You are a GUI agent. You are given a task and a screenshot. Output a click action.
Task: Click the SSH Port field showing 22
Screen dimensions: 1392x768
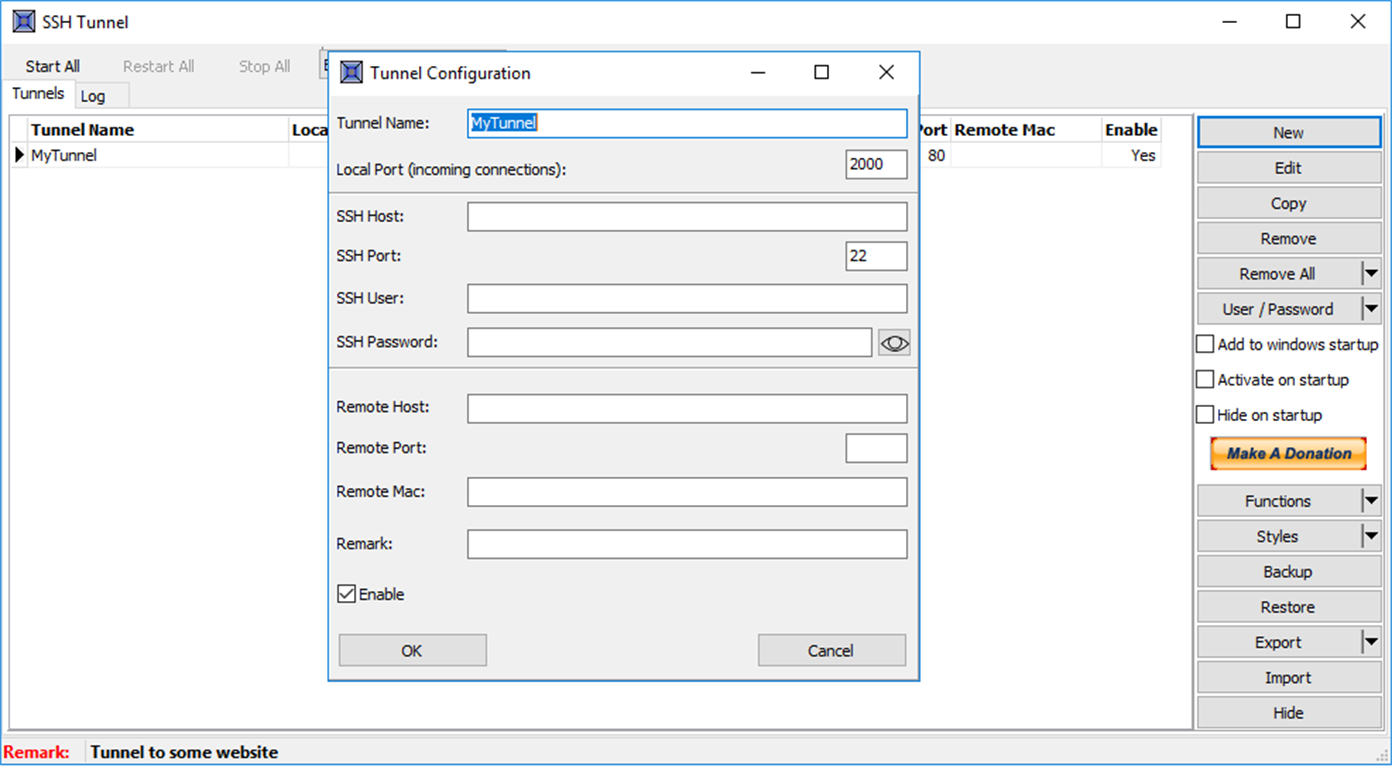click(x=876, y=256)
